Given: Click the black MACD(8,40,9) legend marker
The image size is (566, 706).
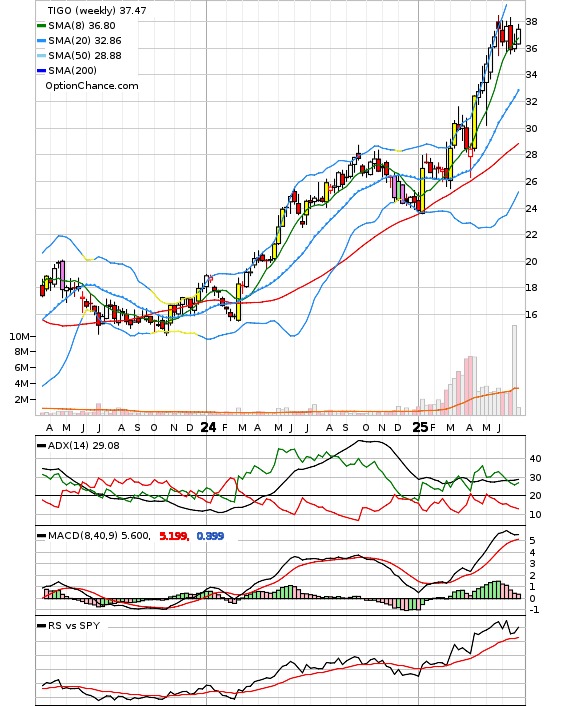Looking at the screenshot, I should [41, 536].
